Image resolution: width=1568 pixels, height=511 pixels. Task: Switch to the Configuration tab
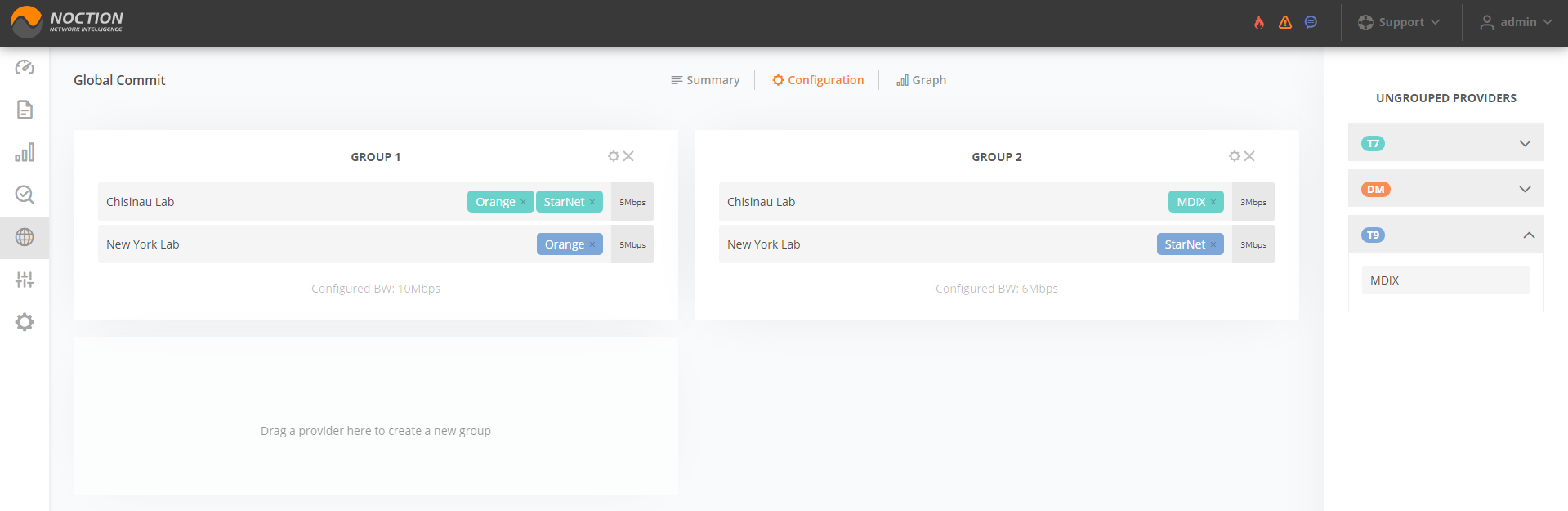tap(818, 80)
